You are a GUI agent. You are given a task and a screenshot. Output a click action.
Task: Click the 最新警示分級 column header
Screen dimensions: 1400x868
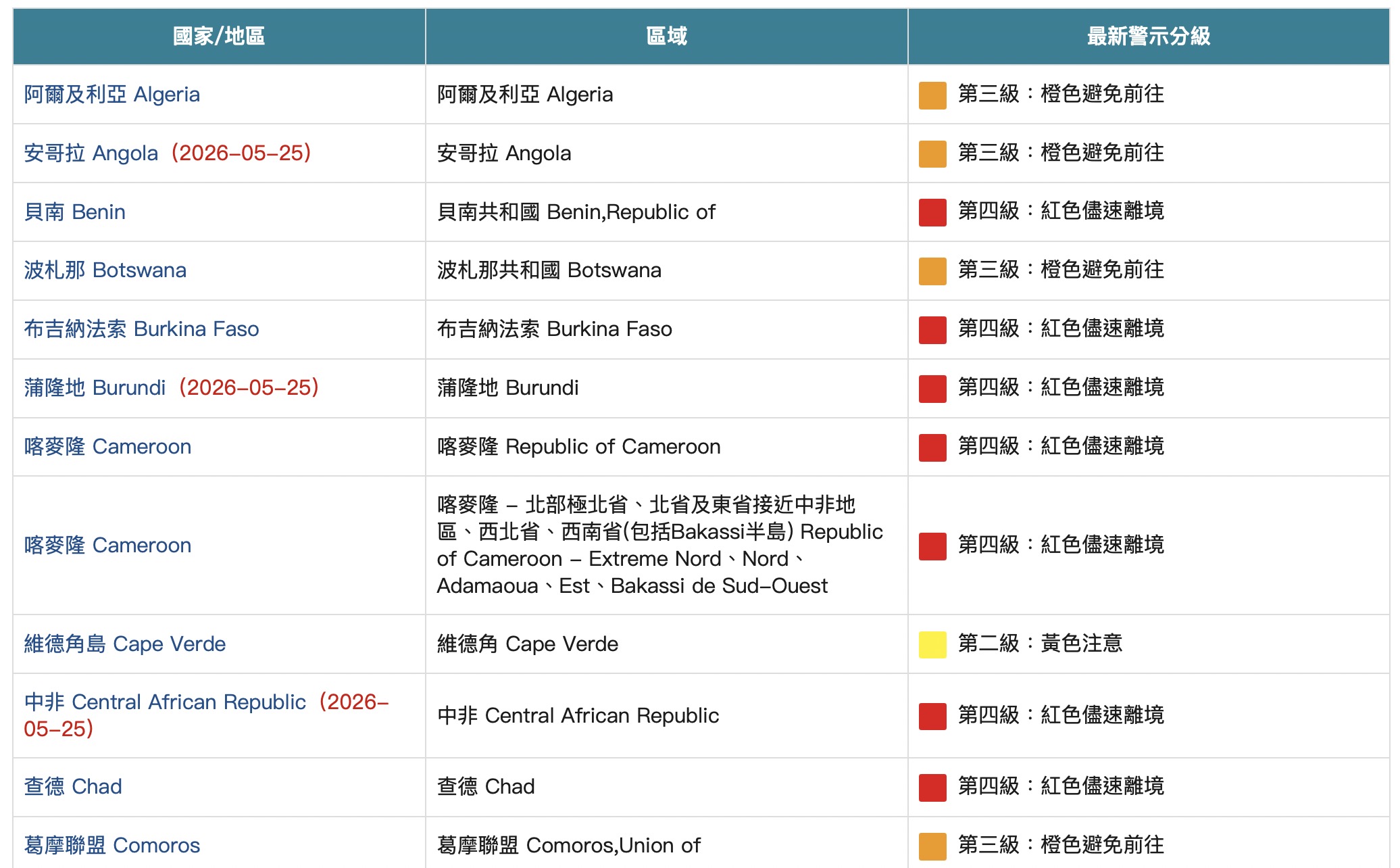[1149, 36]
